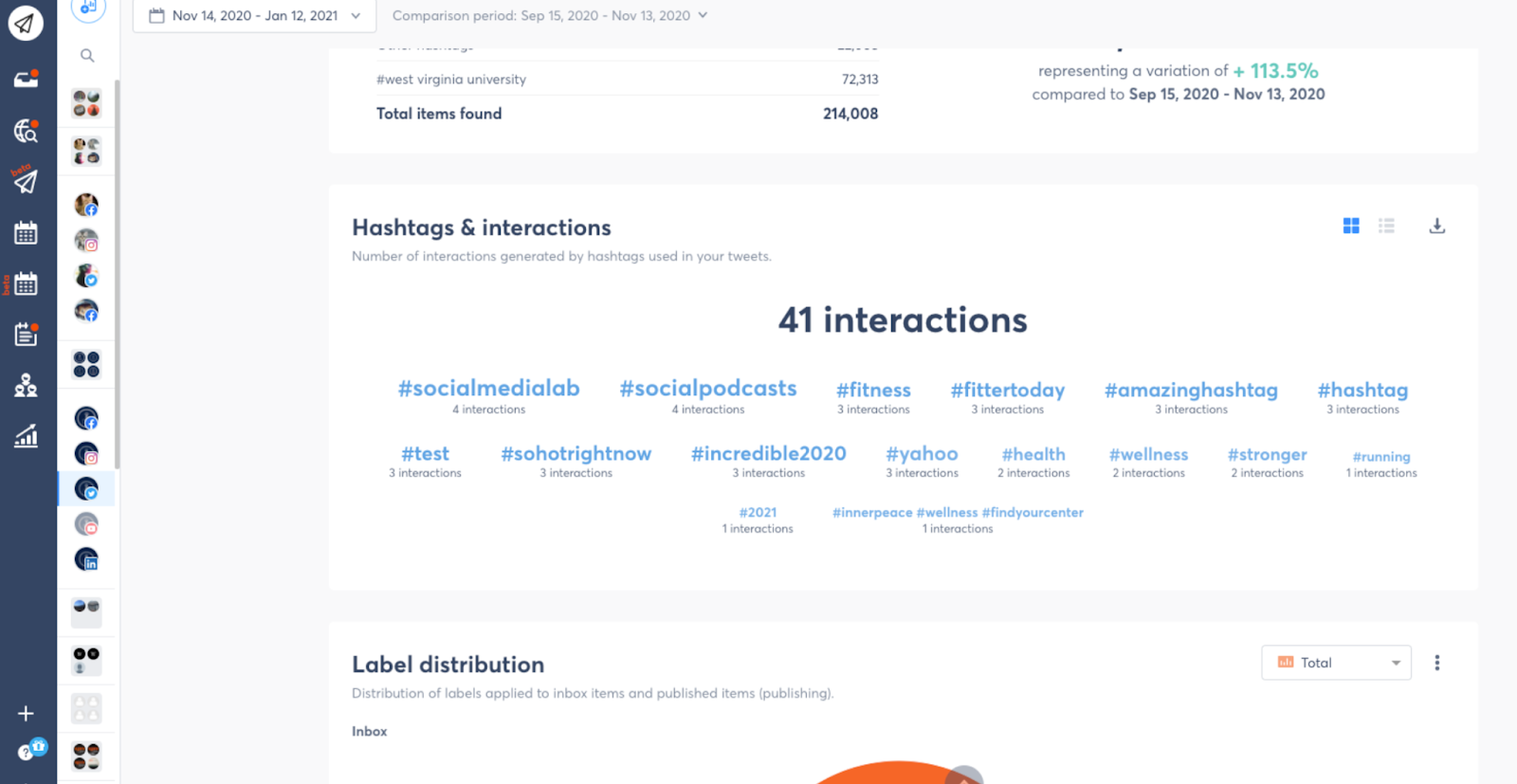
Task: Open the faded placeholder group thumbnail
Action: tap(86, 708)
